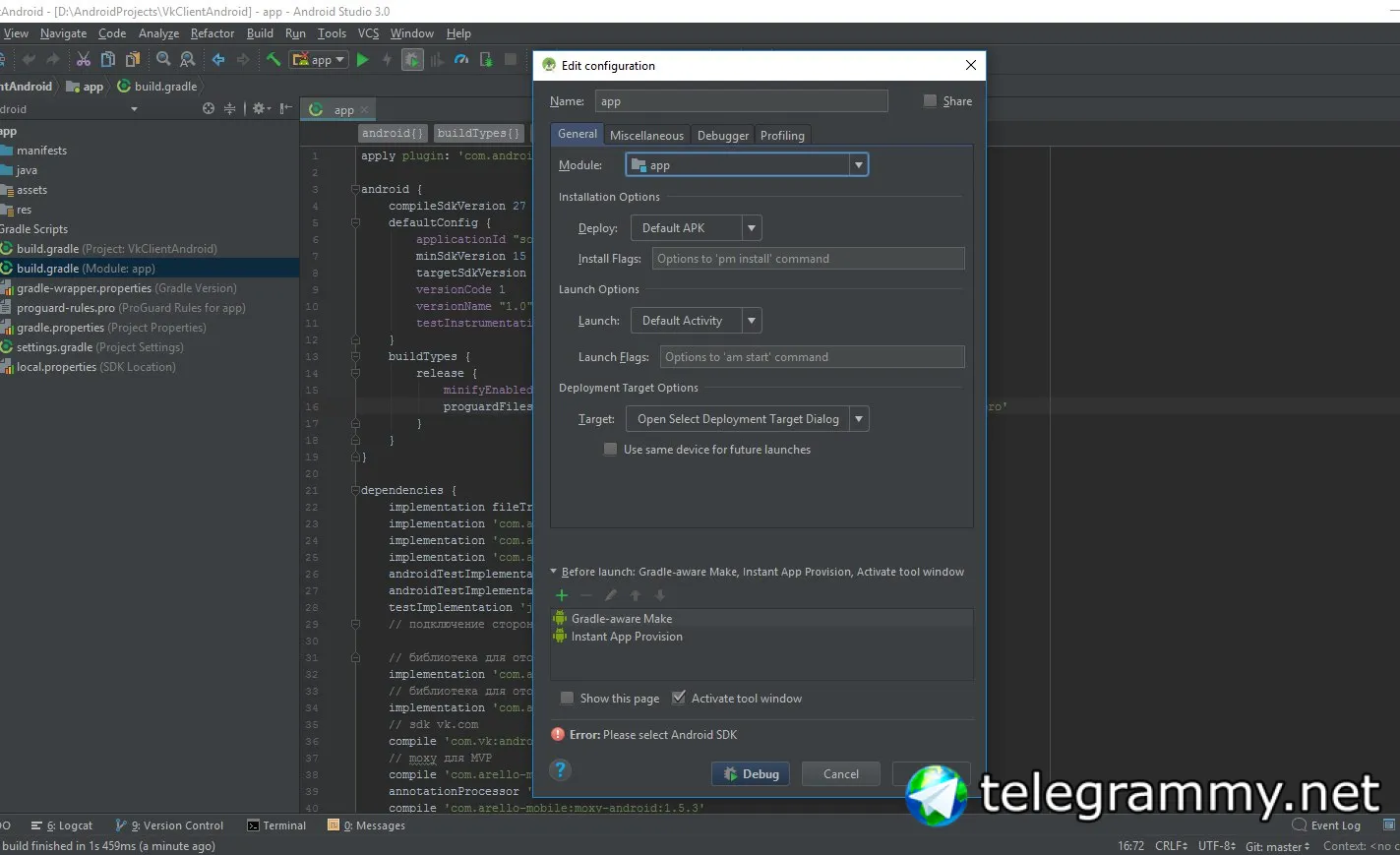Add a before-launch task with green plus

point(562,595)
